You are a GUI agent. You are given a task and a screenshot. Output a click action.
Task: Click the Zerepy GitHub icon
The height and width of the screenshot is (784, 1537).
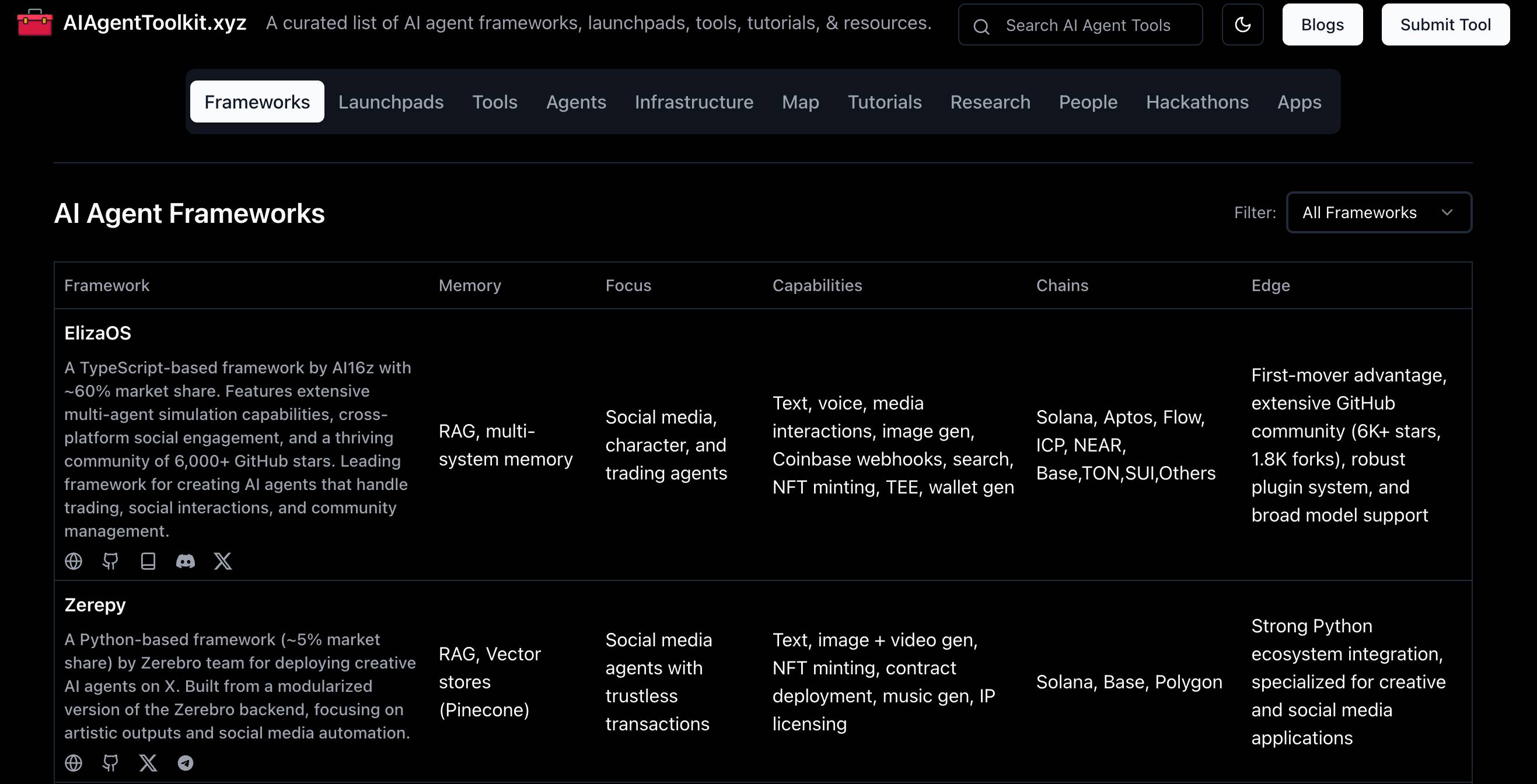click(x=110, y=762)
